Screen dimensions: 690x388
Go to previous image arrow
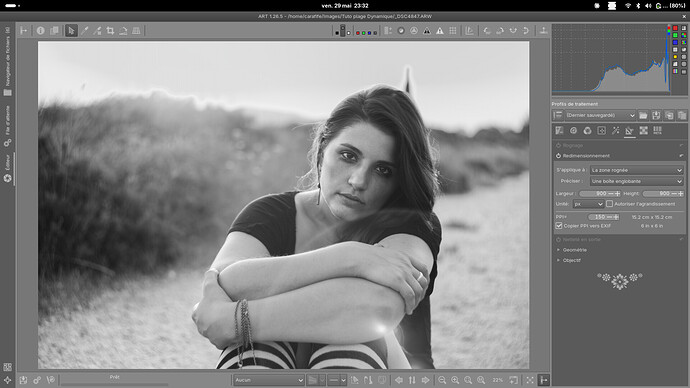click(399, 380)
